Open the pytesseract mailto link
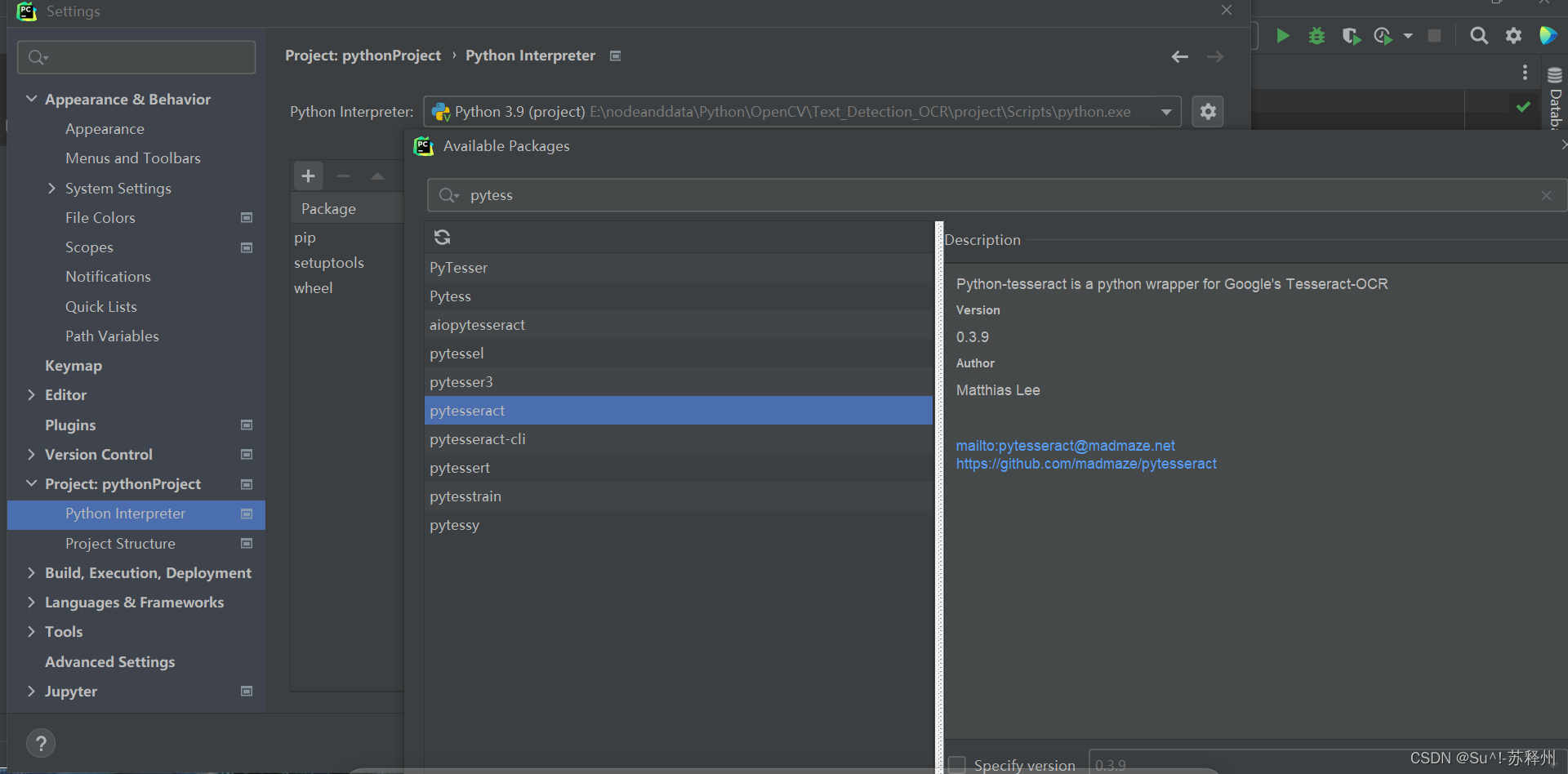The width and height of the screenshot is (1568, 774). (1065, 446)
